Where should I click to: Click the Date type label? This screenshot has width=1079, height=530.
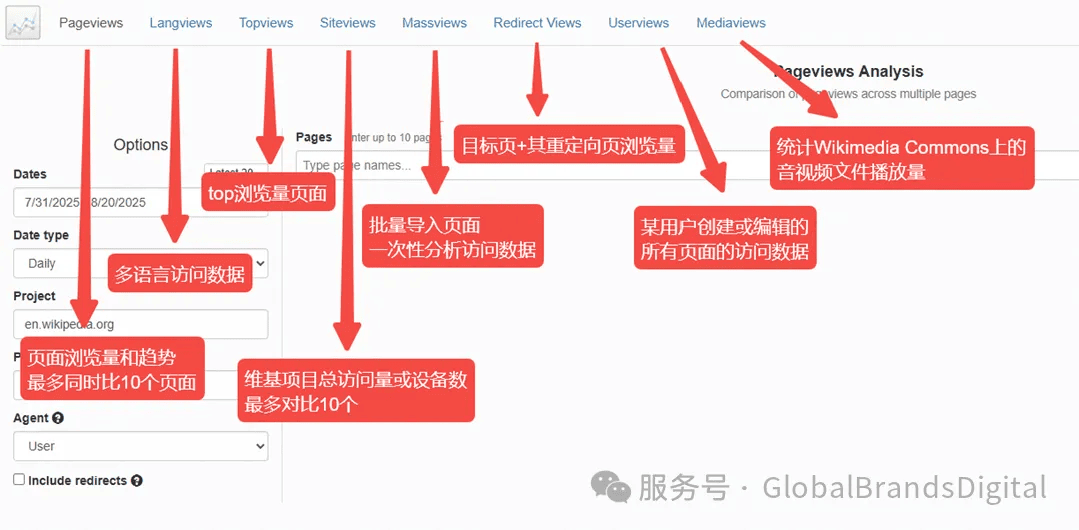pos(41,235)
